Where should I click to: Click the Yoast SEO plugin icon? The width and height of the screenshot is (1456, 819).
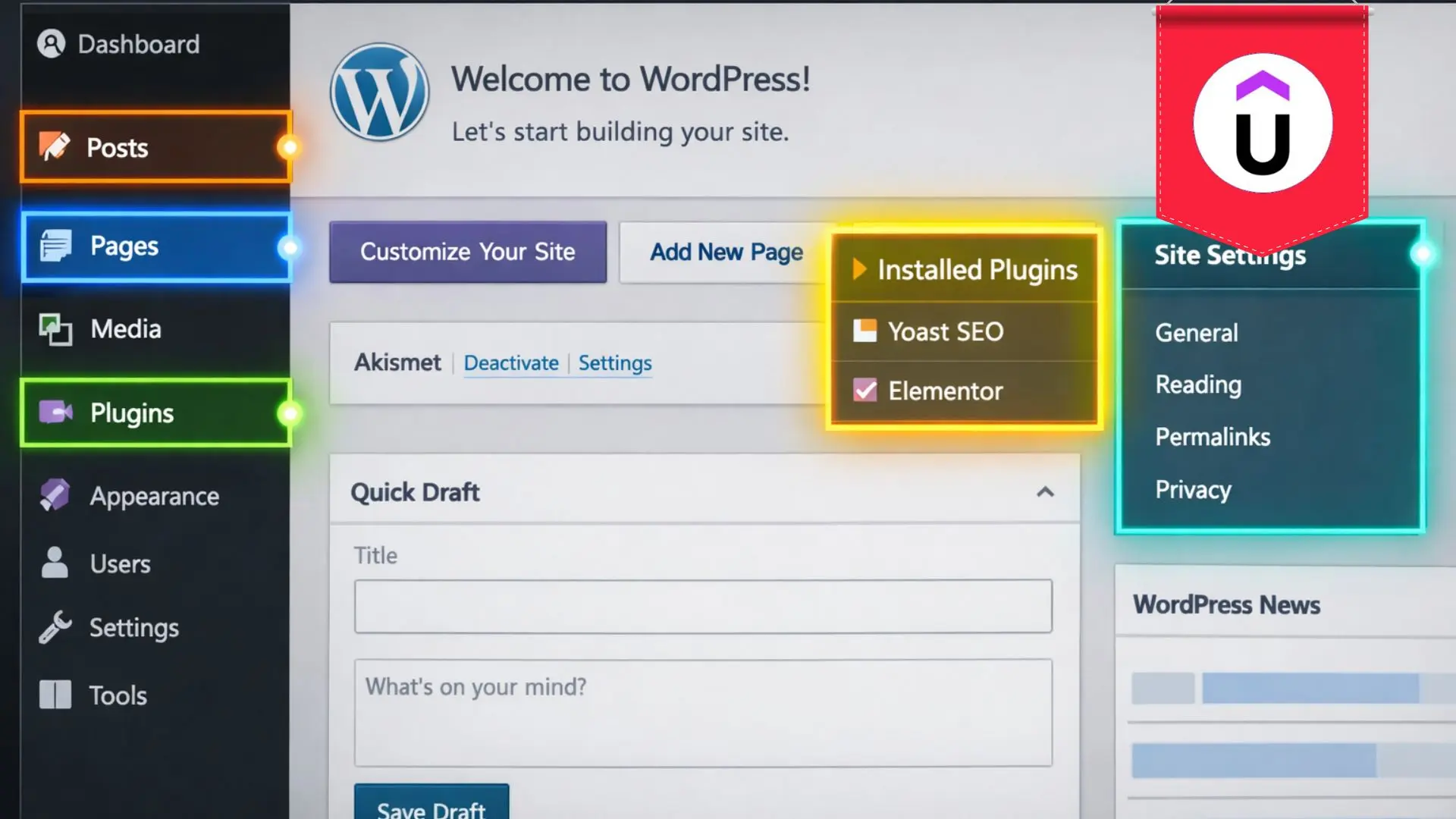click(x=864, y=331)
